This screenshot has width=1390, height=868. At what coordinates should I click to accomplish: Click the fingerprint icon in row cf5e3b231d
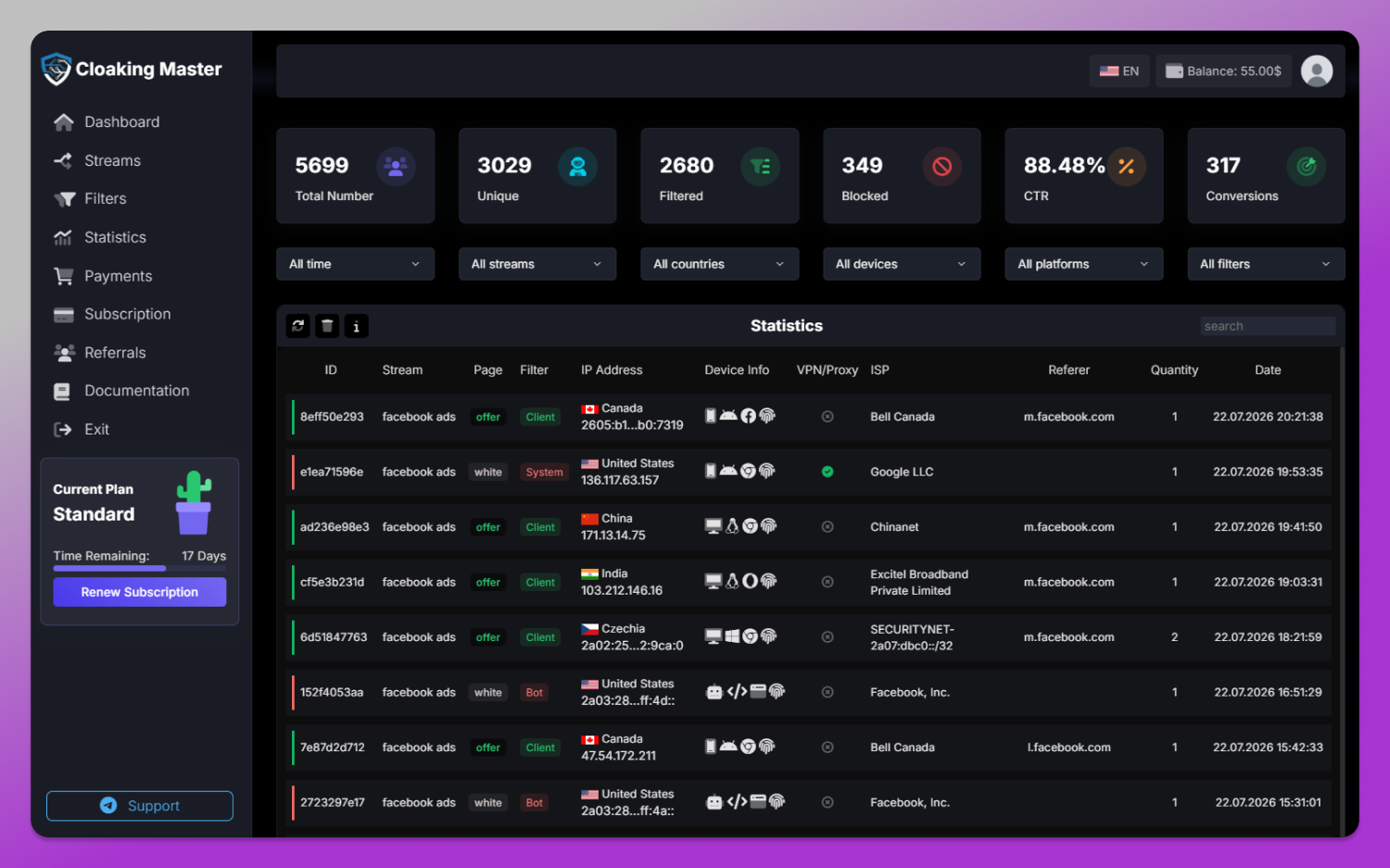[768, 581]
